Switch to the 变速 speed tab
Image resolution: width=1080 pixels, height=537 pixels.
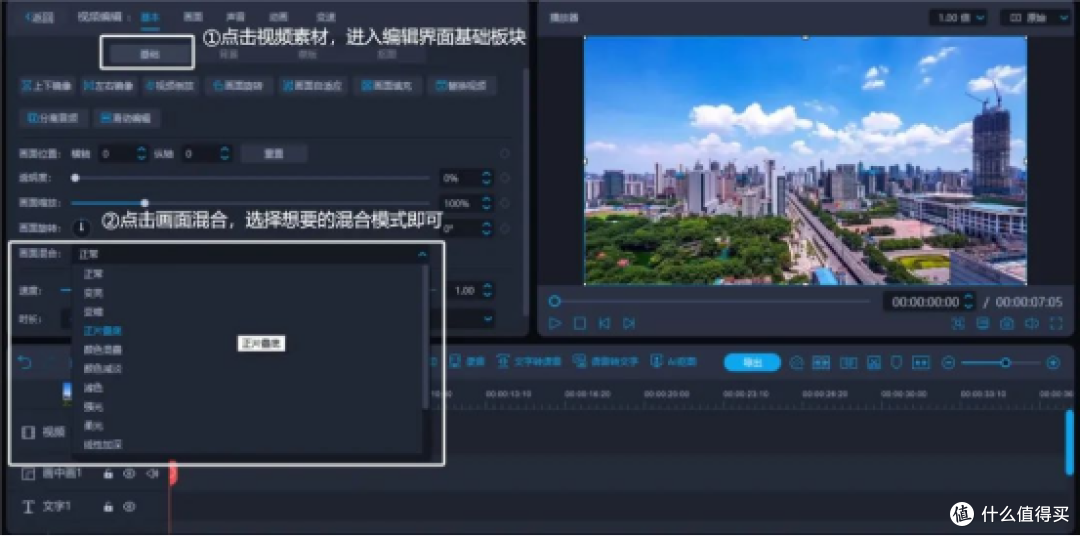click(324, 17)
